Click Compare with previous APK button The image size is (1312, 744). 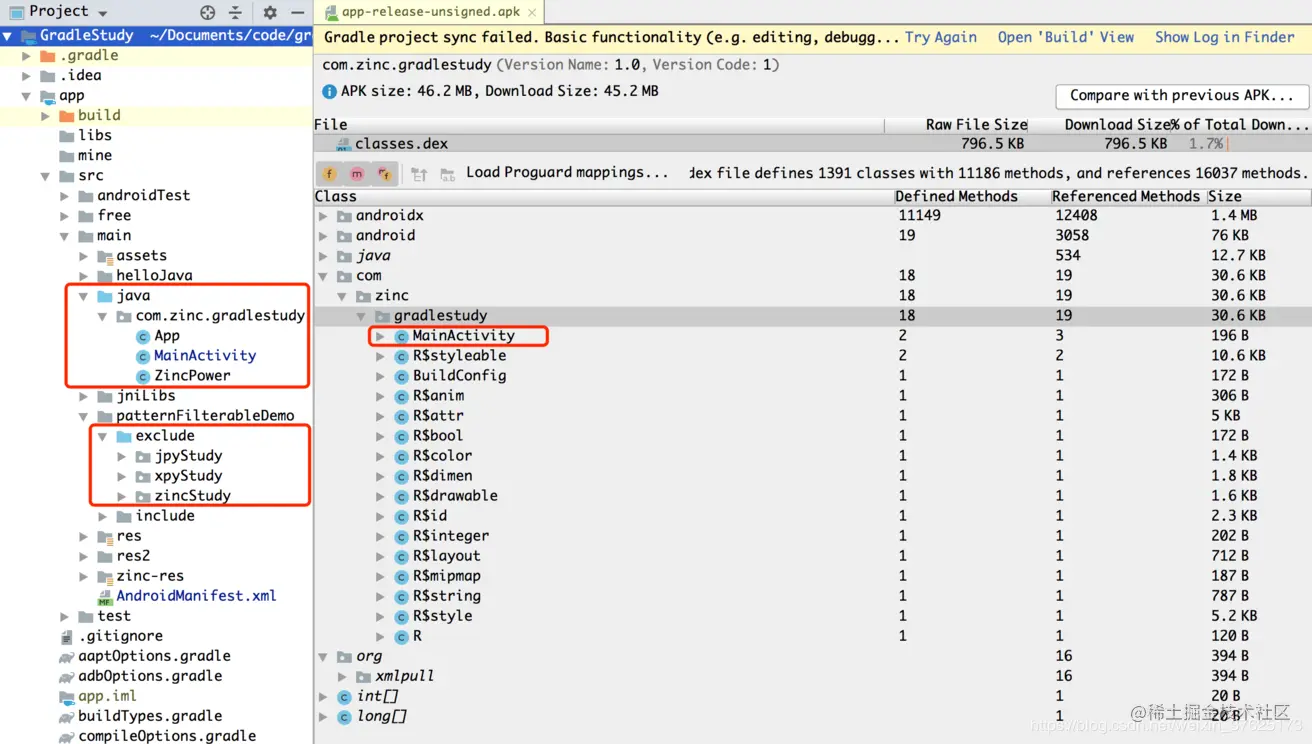tap(1182, 96)
